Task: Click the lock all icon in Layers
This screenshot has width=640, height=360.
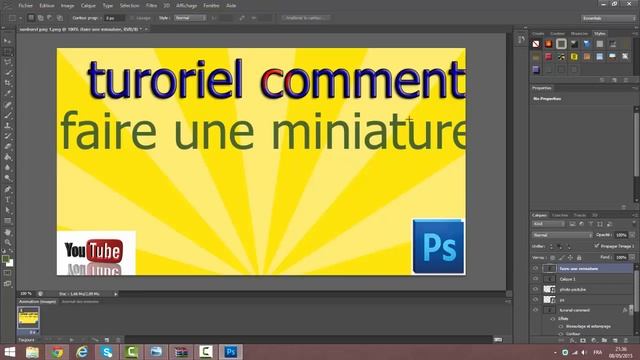Action: click(x=579, y=258)
